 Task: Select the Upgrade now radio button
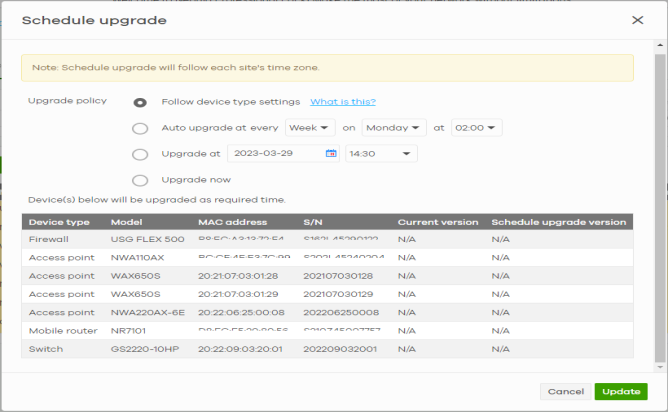pos(140,180)
